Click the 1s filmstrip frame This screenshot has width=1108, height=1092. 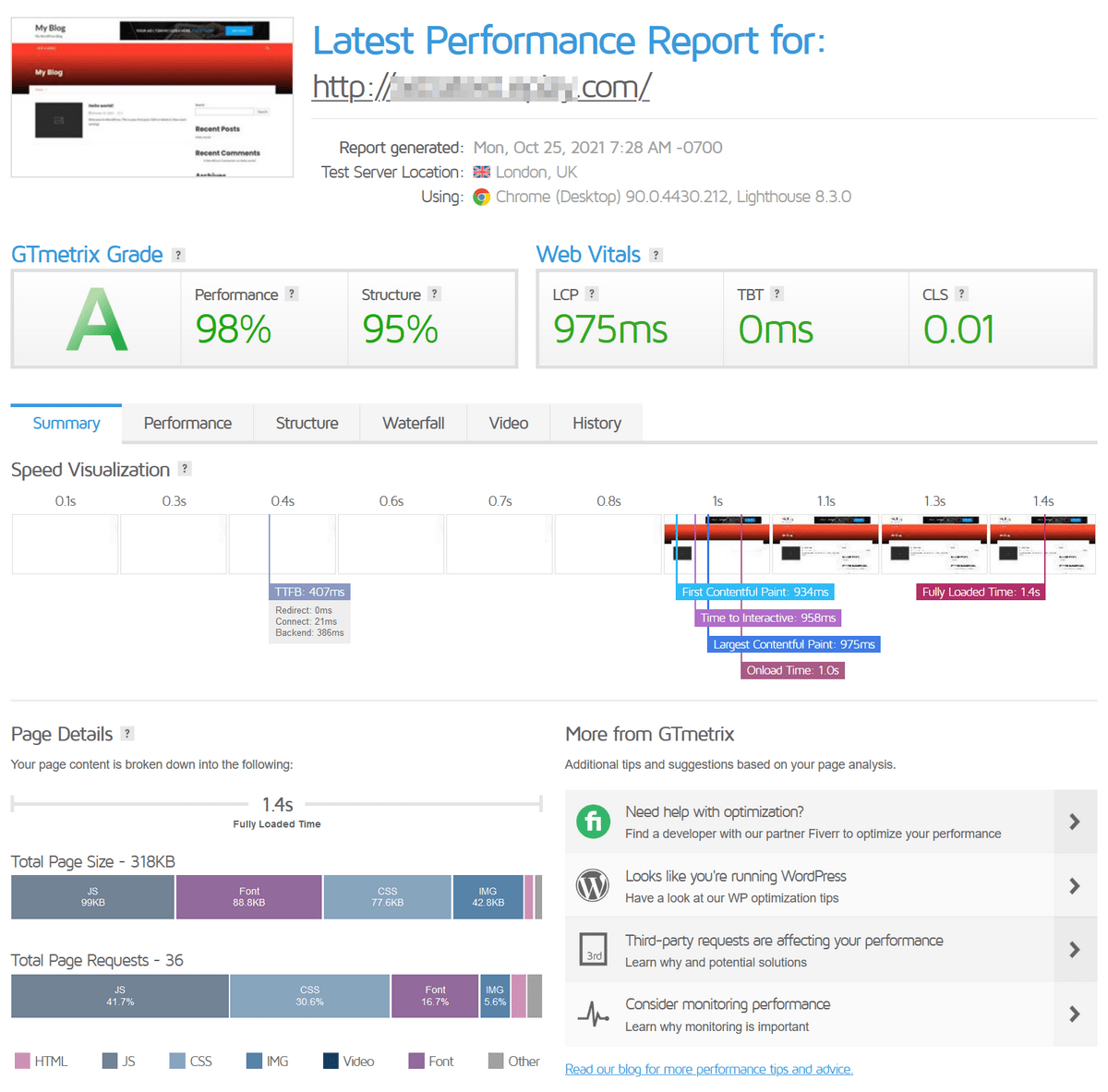pos(717,545)
